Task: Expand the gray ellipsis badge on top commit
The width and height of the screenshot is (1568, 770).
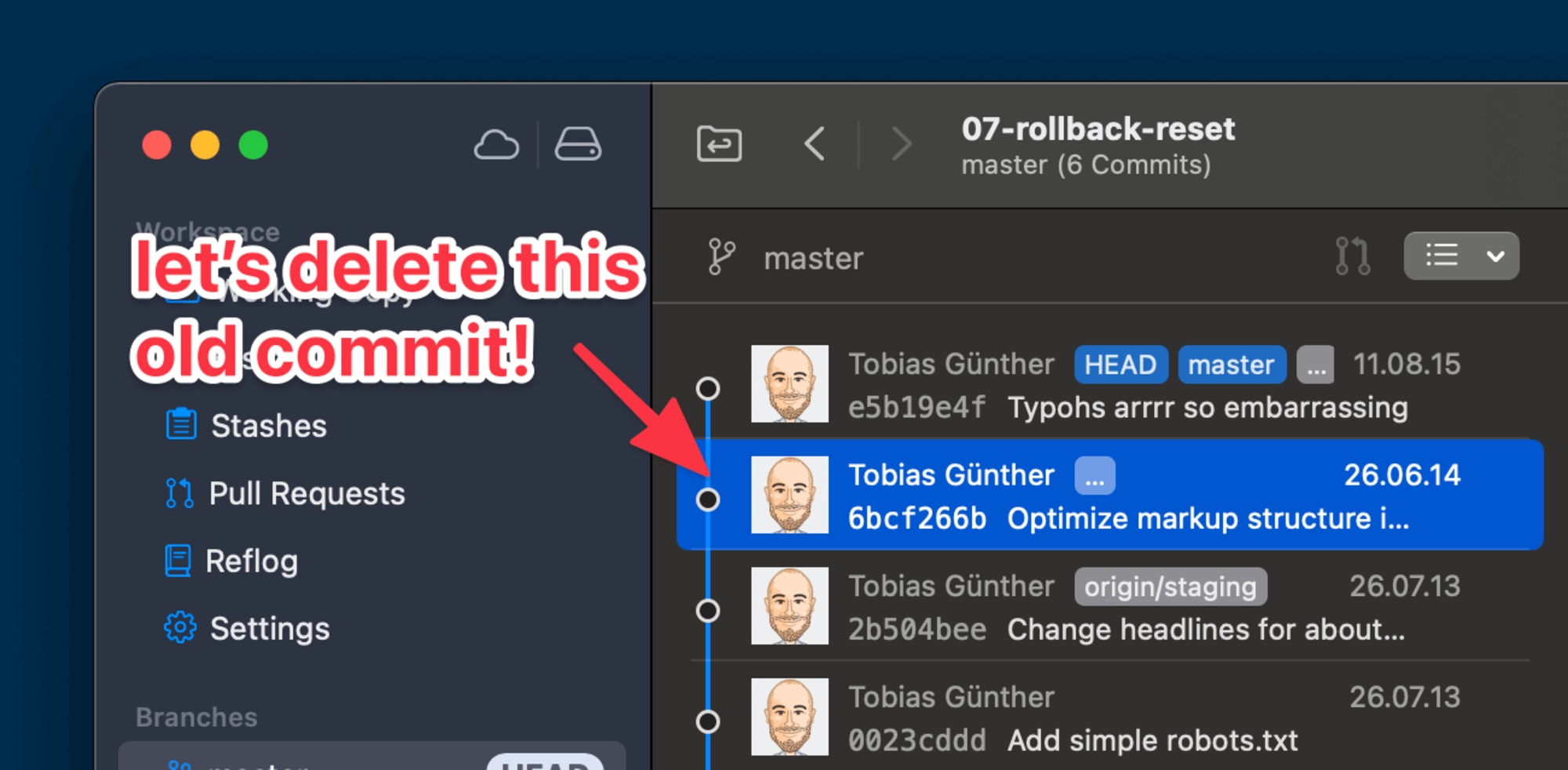Action: coord(1315,365)
